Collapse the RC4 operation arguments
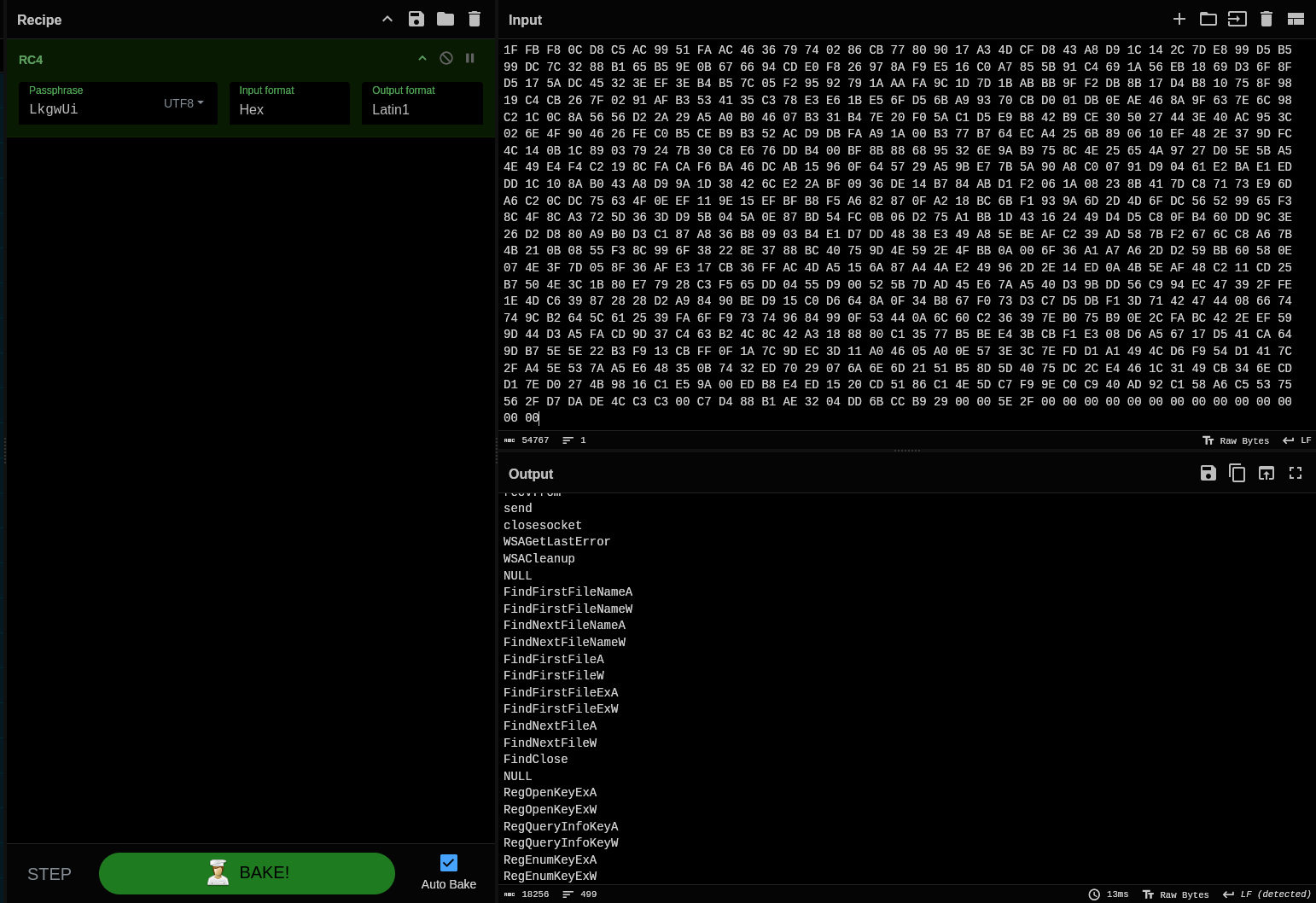Viewport: 1316px width, 903px height. click(422, 58)
